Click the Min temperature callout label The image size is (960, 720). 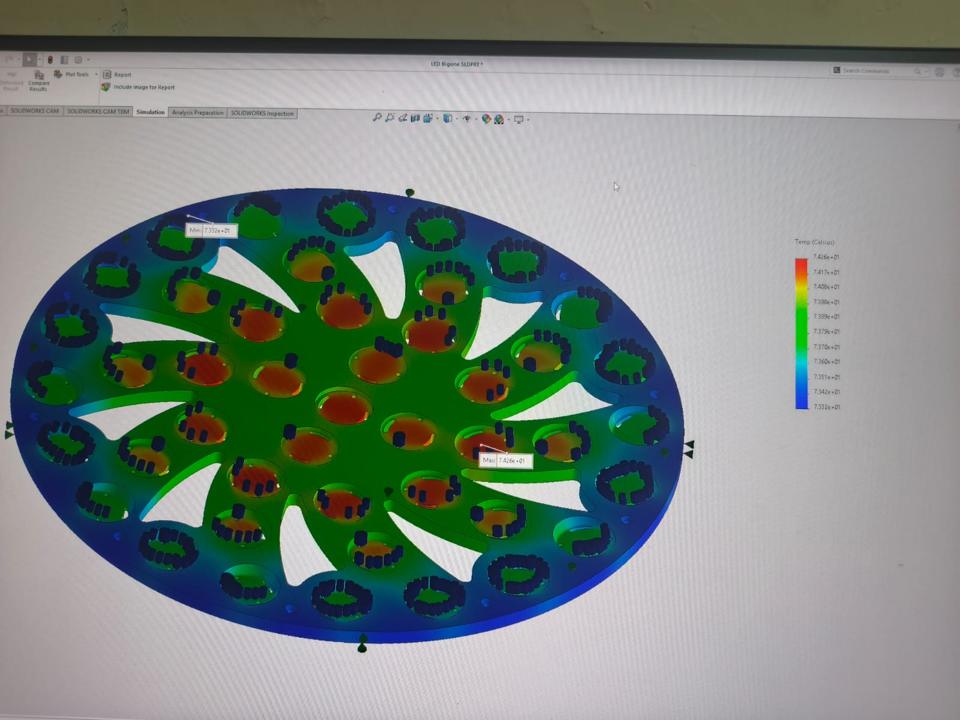[x=211, y=231]
